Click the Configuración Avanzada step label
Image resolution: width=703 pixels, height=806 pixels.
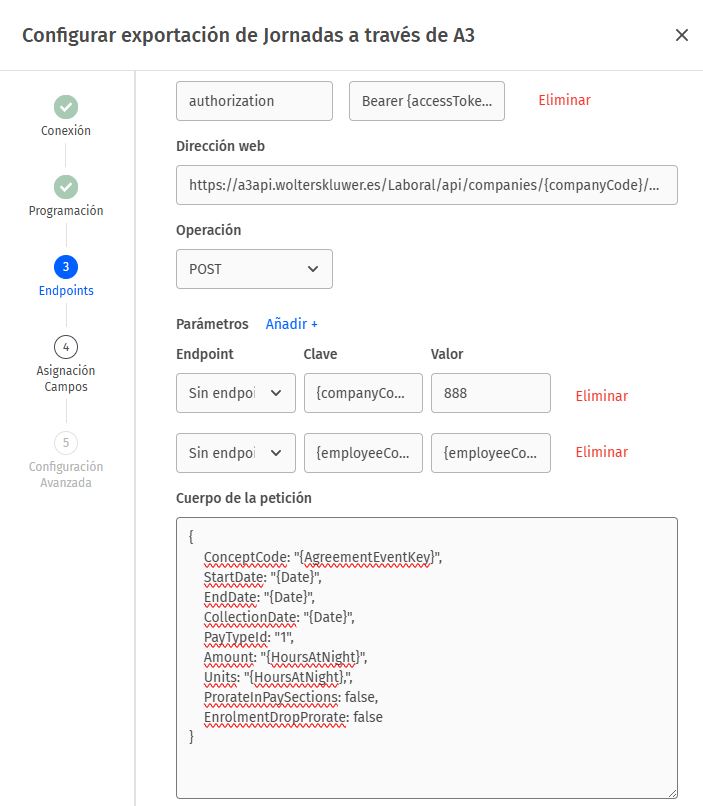(x=66, y=474)
